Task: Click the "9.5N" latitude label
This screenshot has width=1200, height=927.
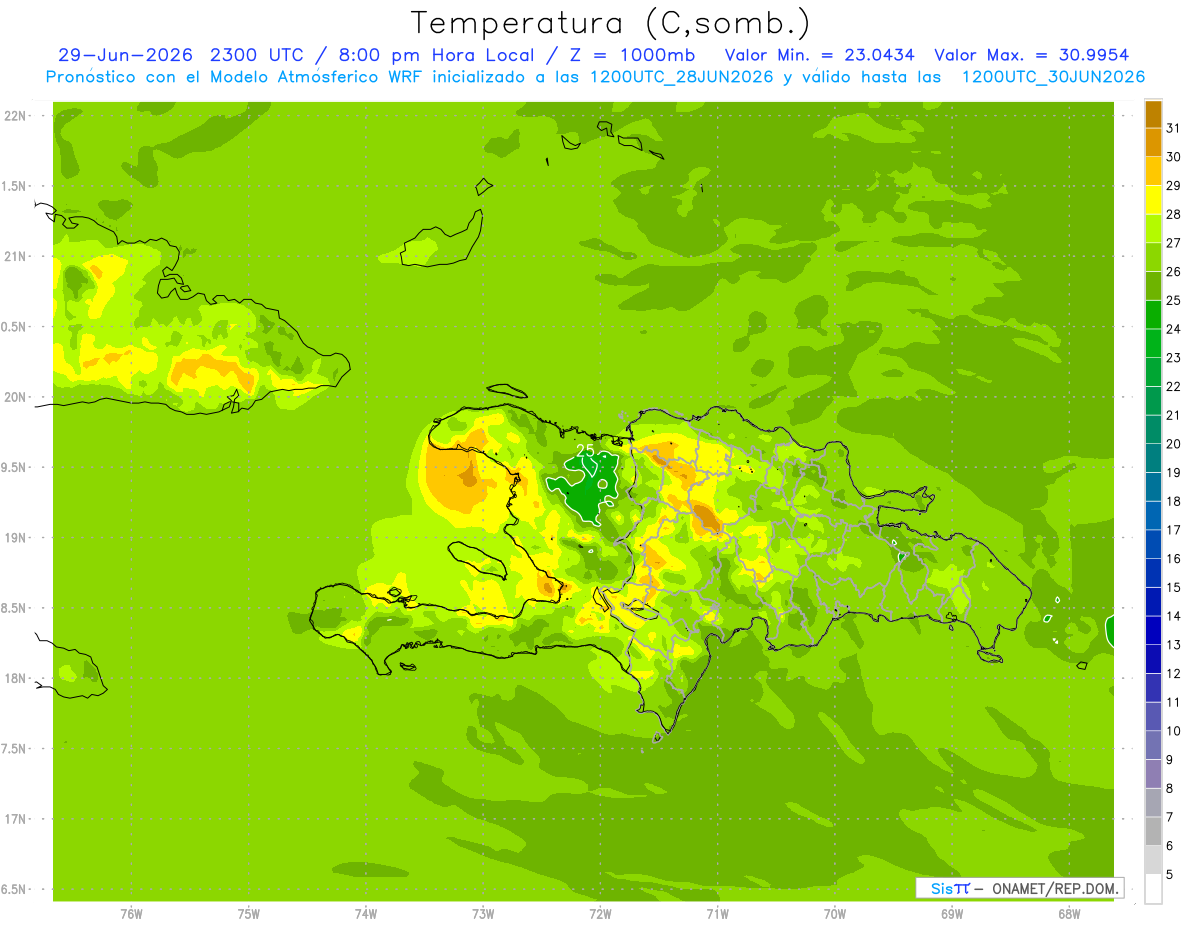Action: point(15,467)
